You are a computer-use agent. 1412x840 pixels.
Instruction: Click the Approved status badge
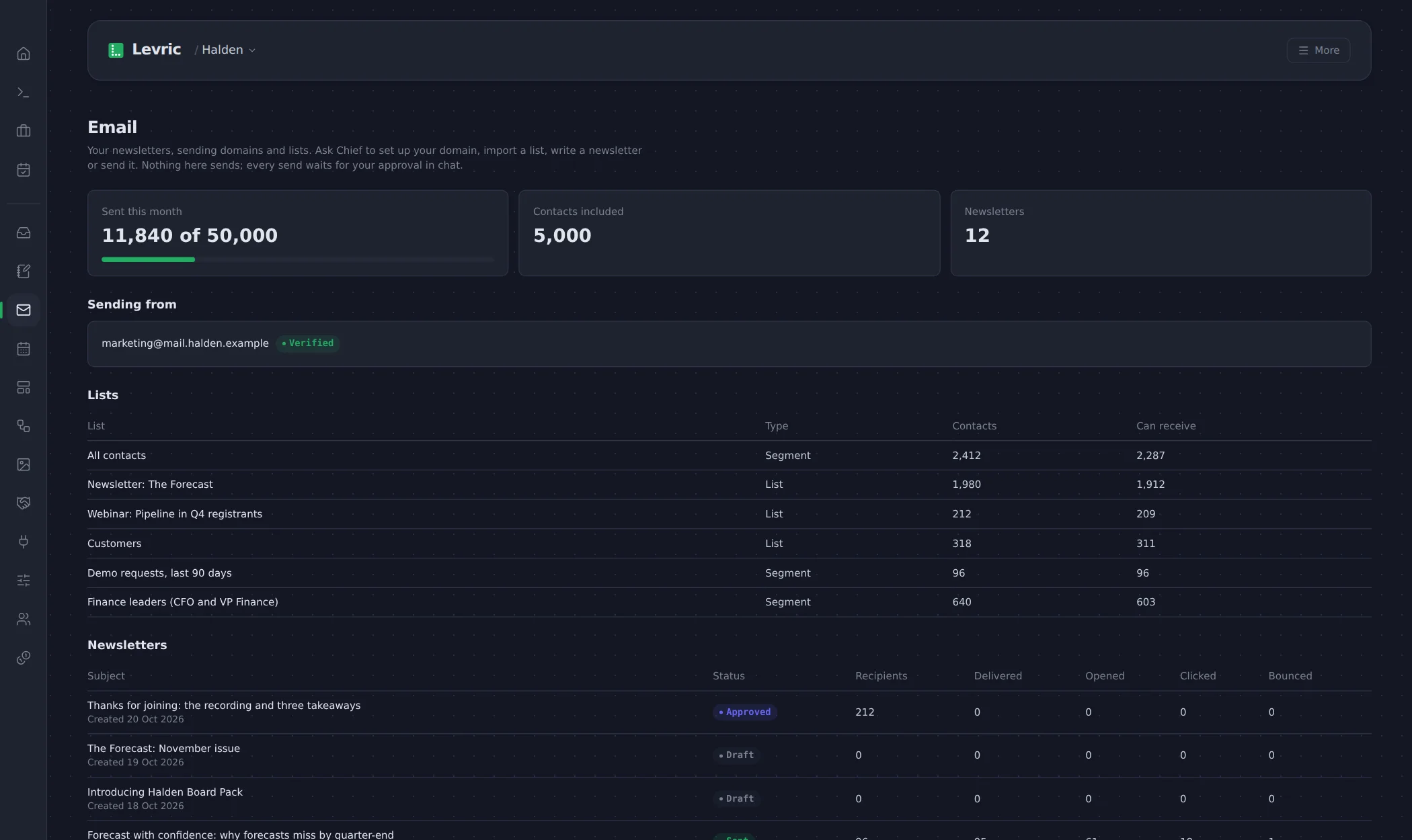pos(745,712)
